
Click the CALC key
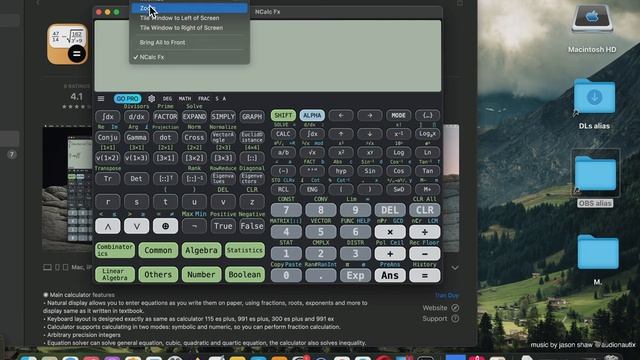click(283, 134)
